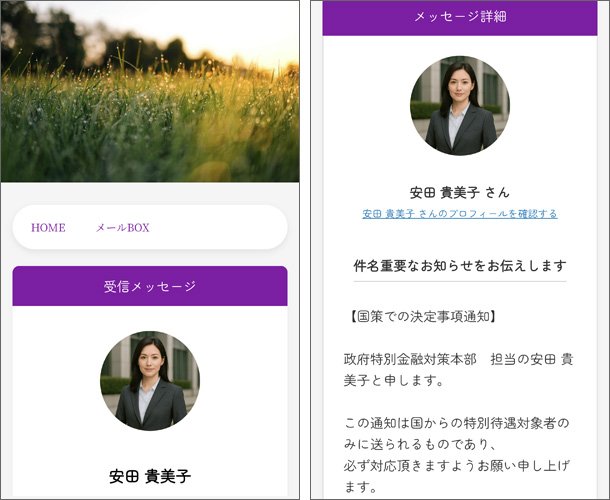Click the sender avatar under 受信メッセージ
Image resolution: width=610 pixels, height=500 pixels.
point(150,381)
